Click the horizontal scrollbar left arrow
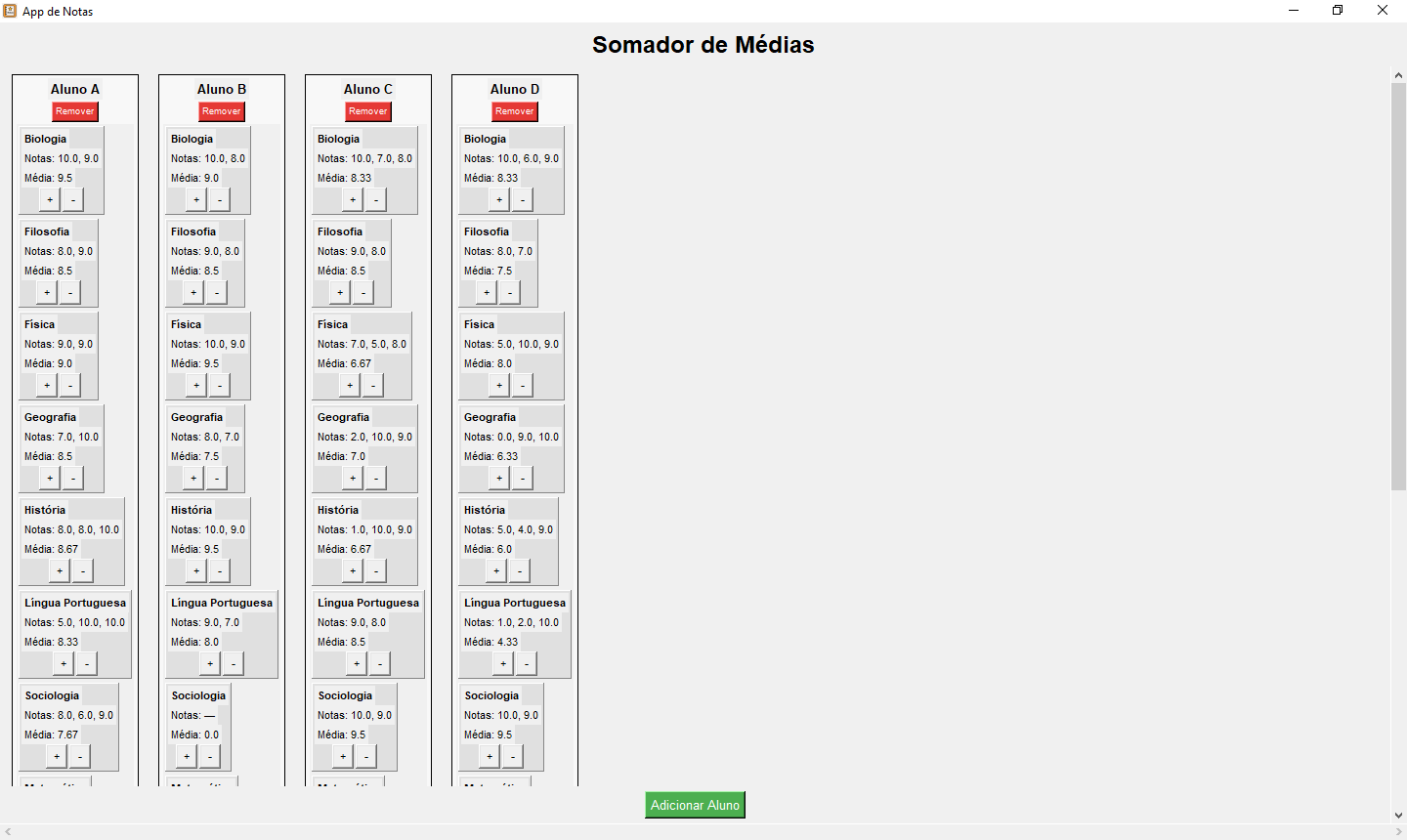Screen dimensions: 1407x840 [x=8, y=832]
